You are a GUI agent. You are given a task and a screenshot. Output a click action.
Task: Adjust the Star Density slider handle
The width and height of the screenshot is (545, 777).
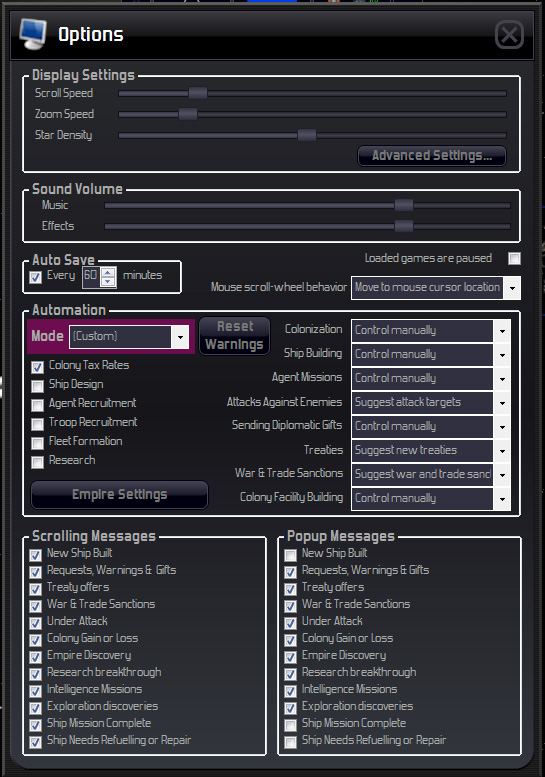307,135
